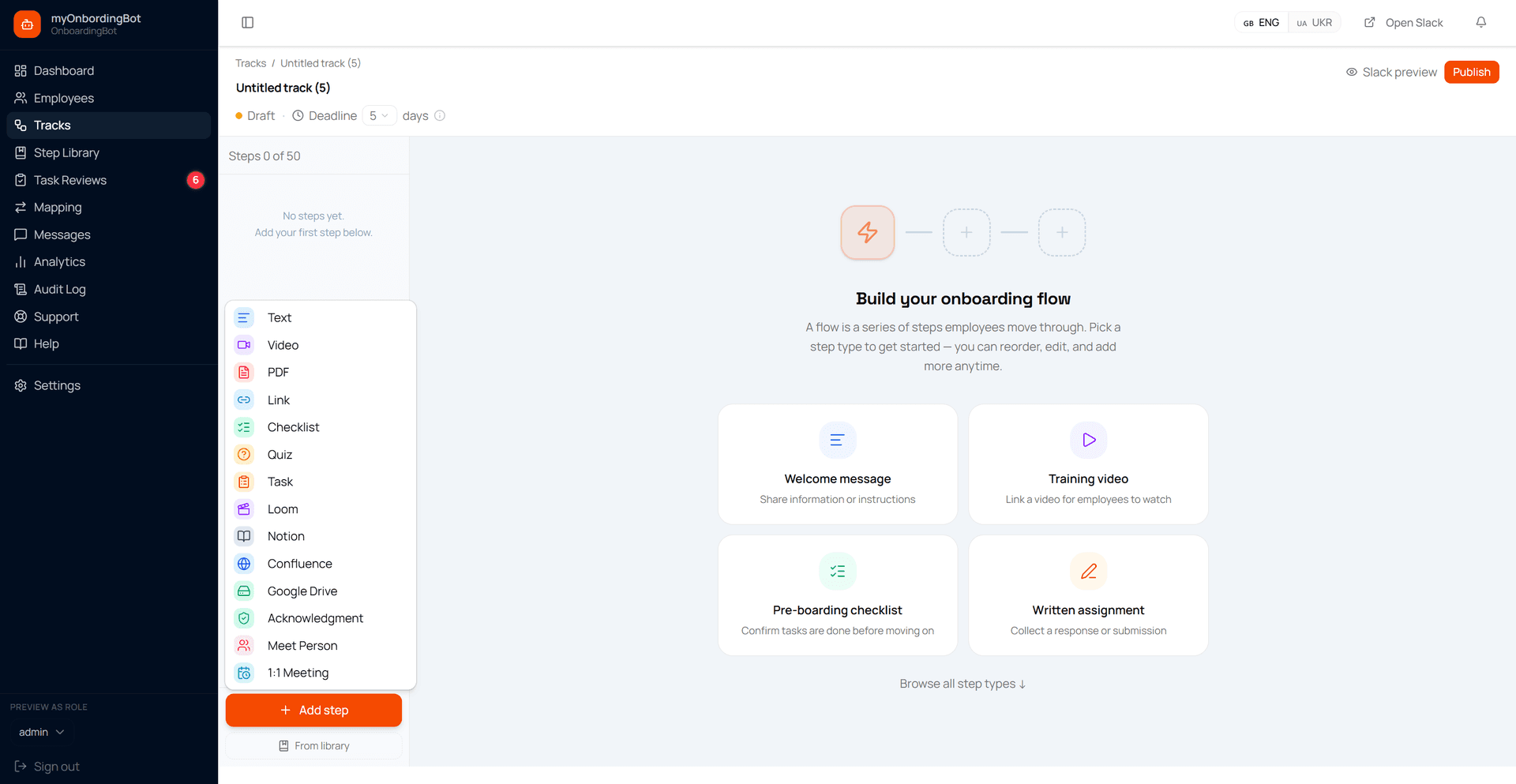Open the deadline days dropdown showing 5
Viewport: 1516px width, 784px height.
click(x=379, y=115)
